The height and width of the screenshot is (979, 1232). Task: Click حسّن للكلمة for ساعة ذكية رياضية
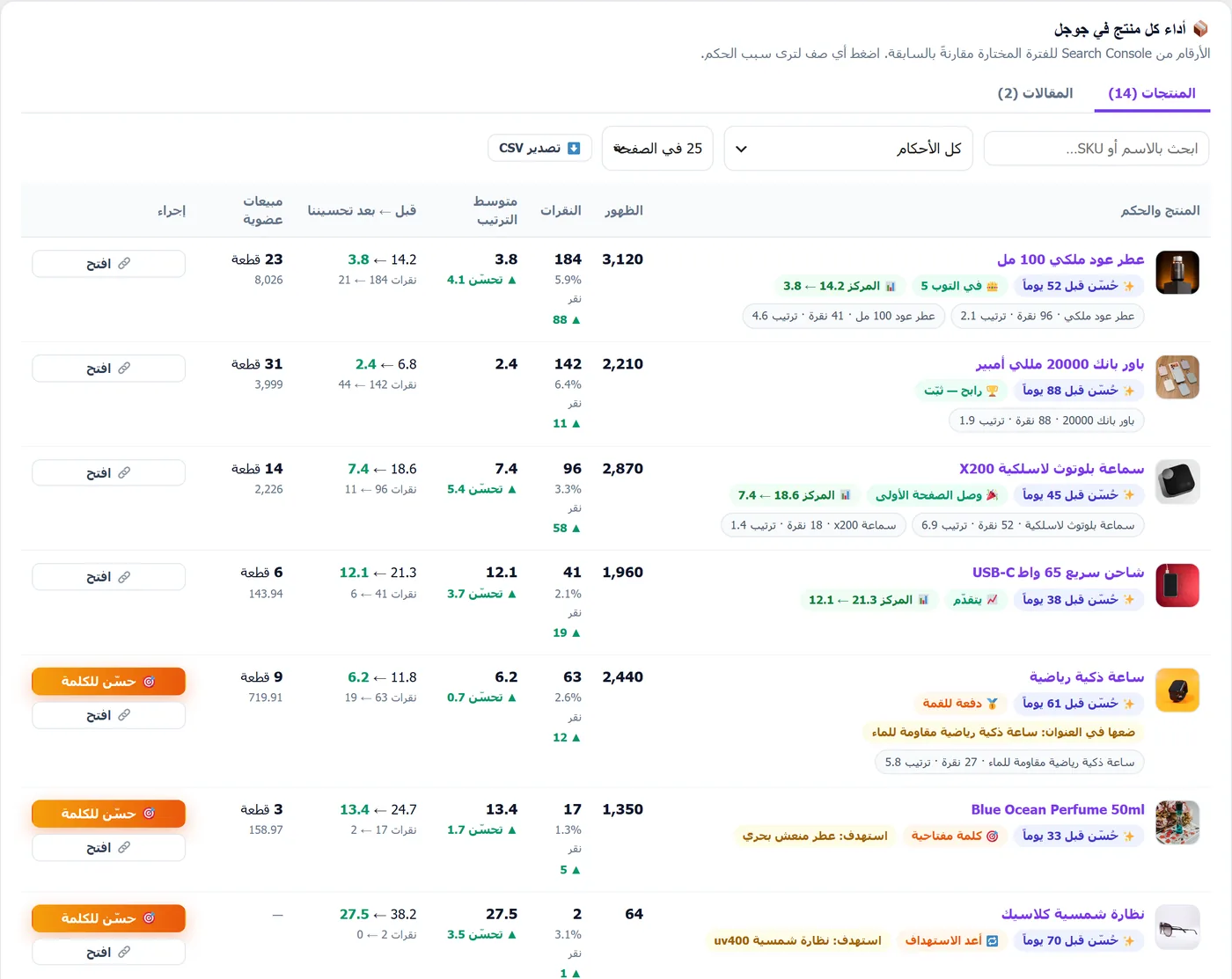tap(109, 682)
